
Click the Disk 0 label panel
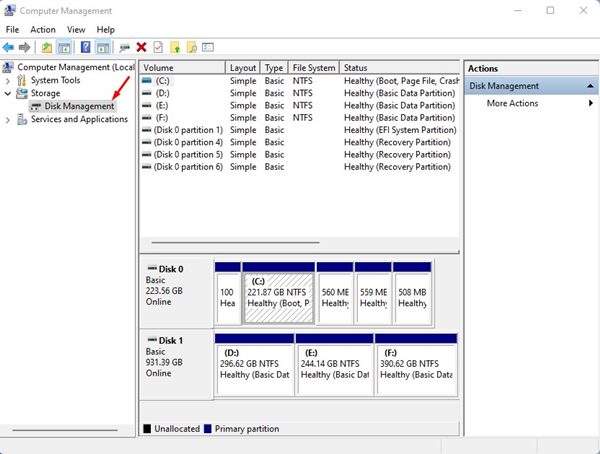click(176, 293)
